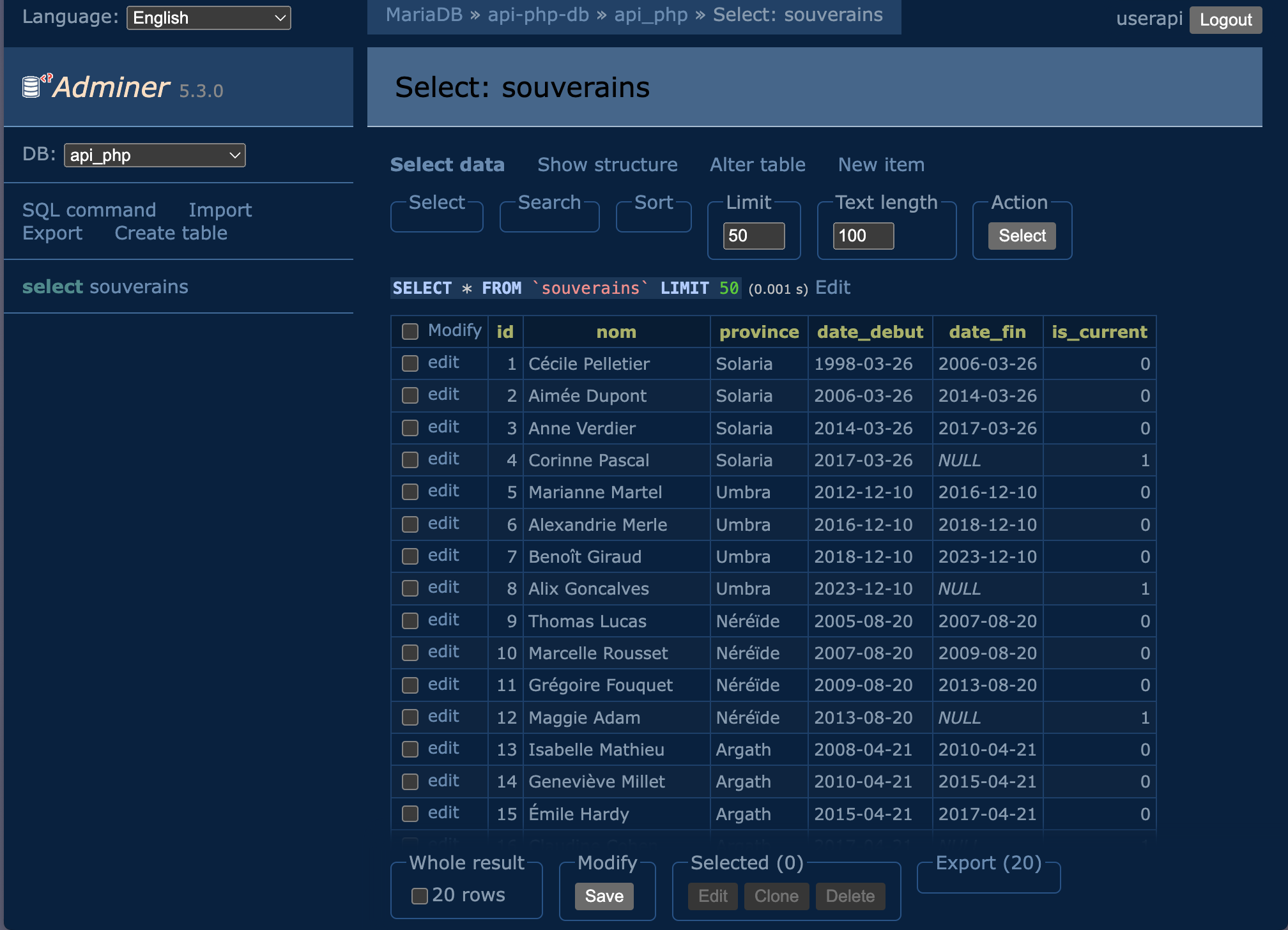1288x930 pixels.
Task: Open the Alter table tab
Action: point(757,165)
